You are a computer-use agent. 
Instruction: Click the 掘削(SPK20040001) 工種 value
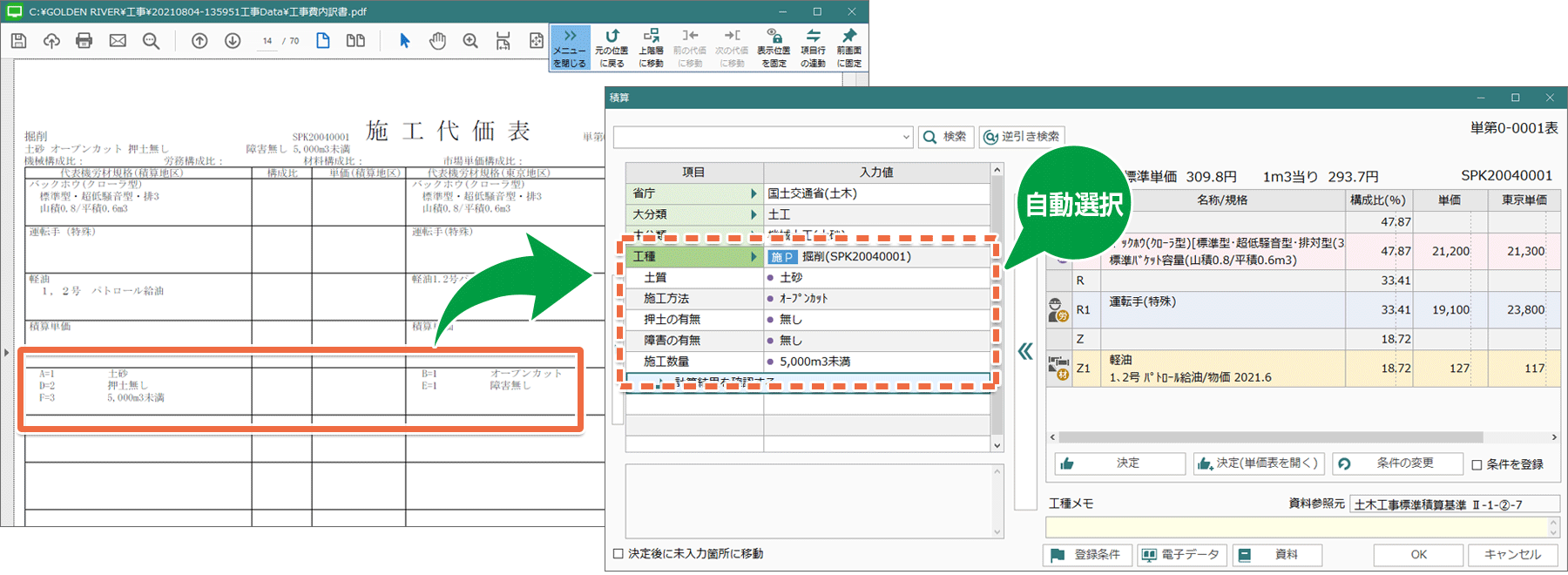[877, 257]
